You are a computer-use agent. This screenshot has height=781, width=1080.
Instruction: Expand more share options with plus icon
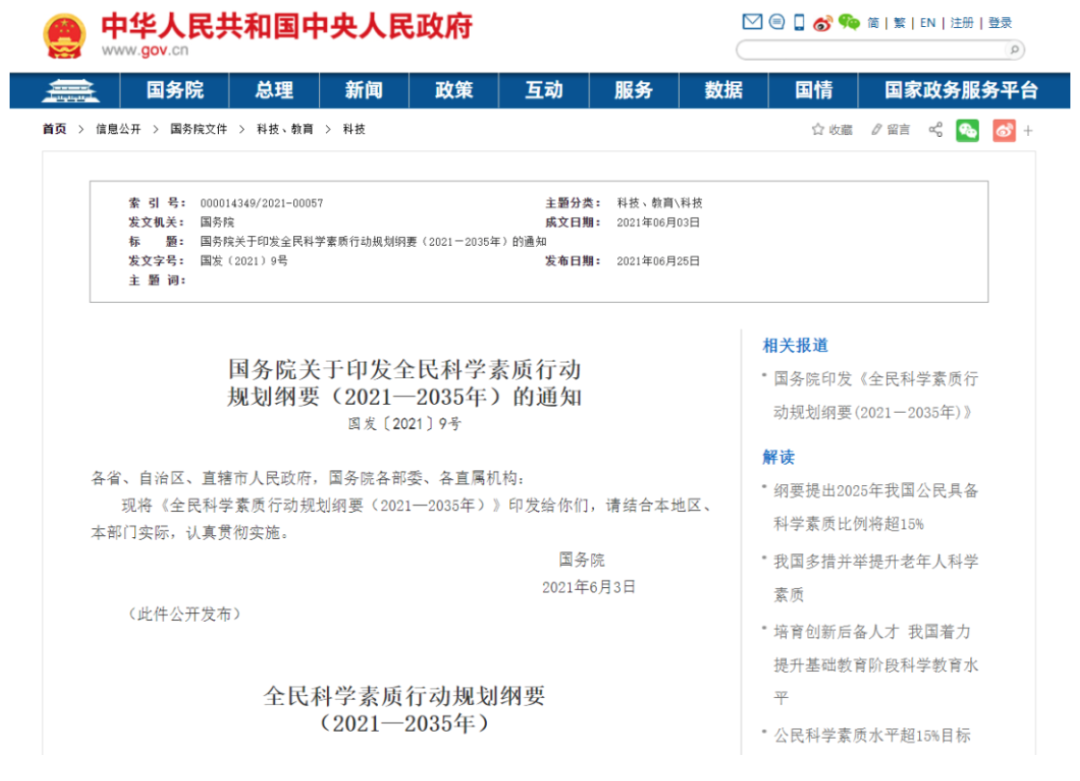tap(1028, 130)
